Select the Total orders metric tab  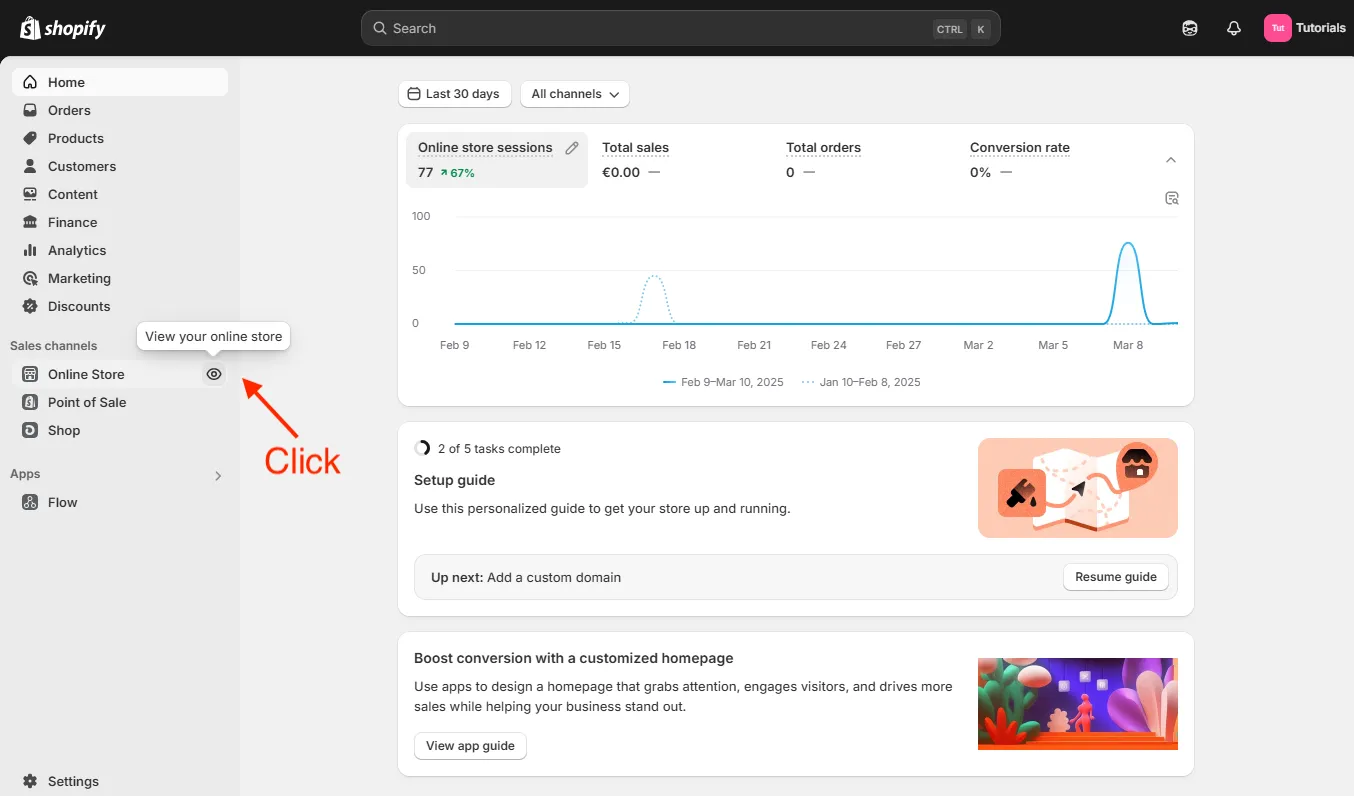(x=823, y=147)
